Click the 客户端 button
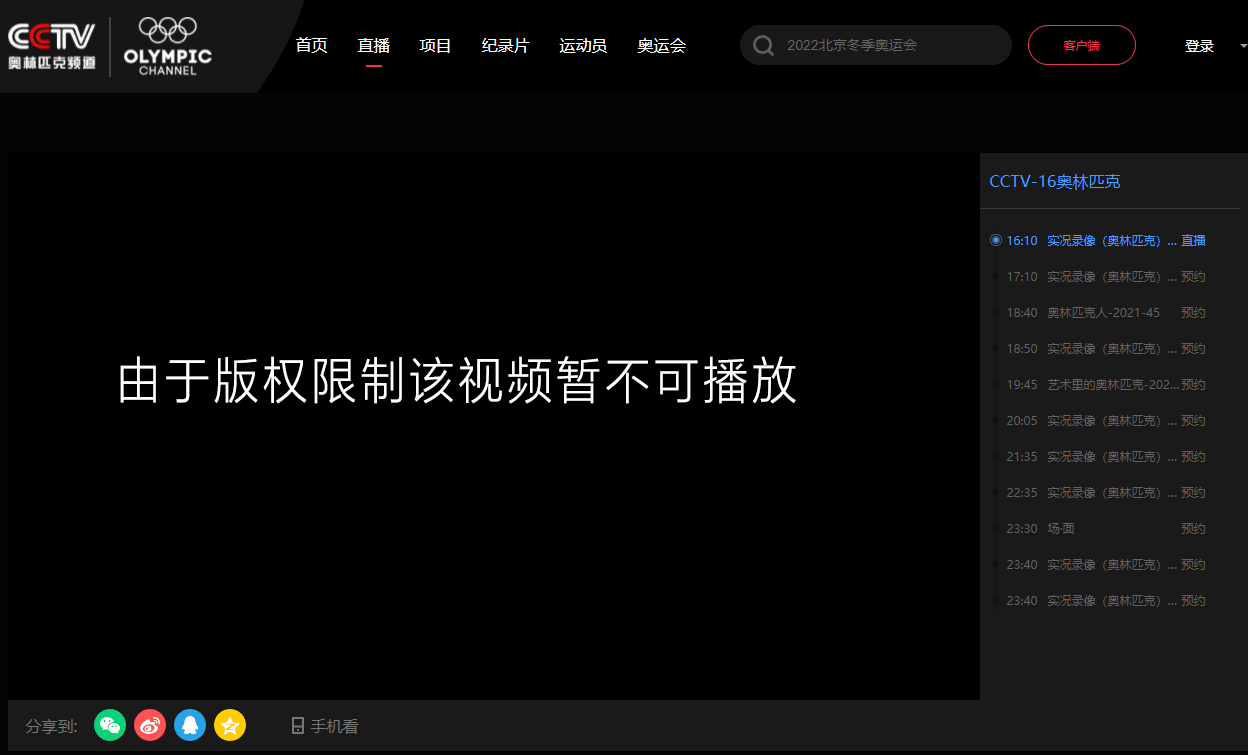The height and width of the screenshot is (755, 1248). click(1081, 45)
